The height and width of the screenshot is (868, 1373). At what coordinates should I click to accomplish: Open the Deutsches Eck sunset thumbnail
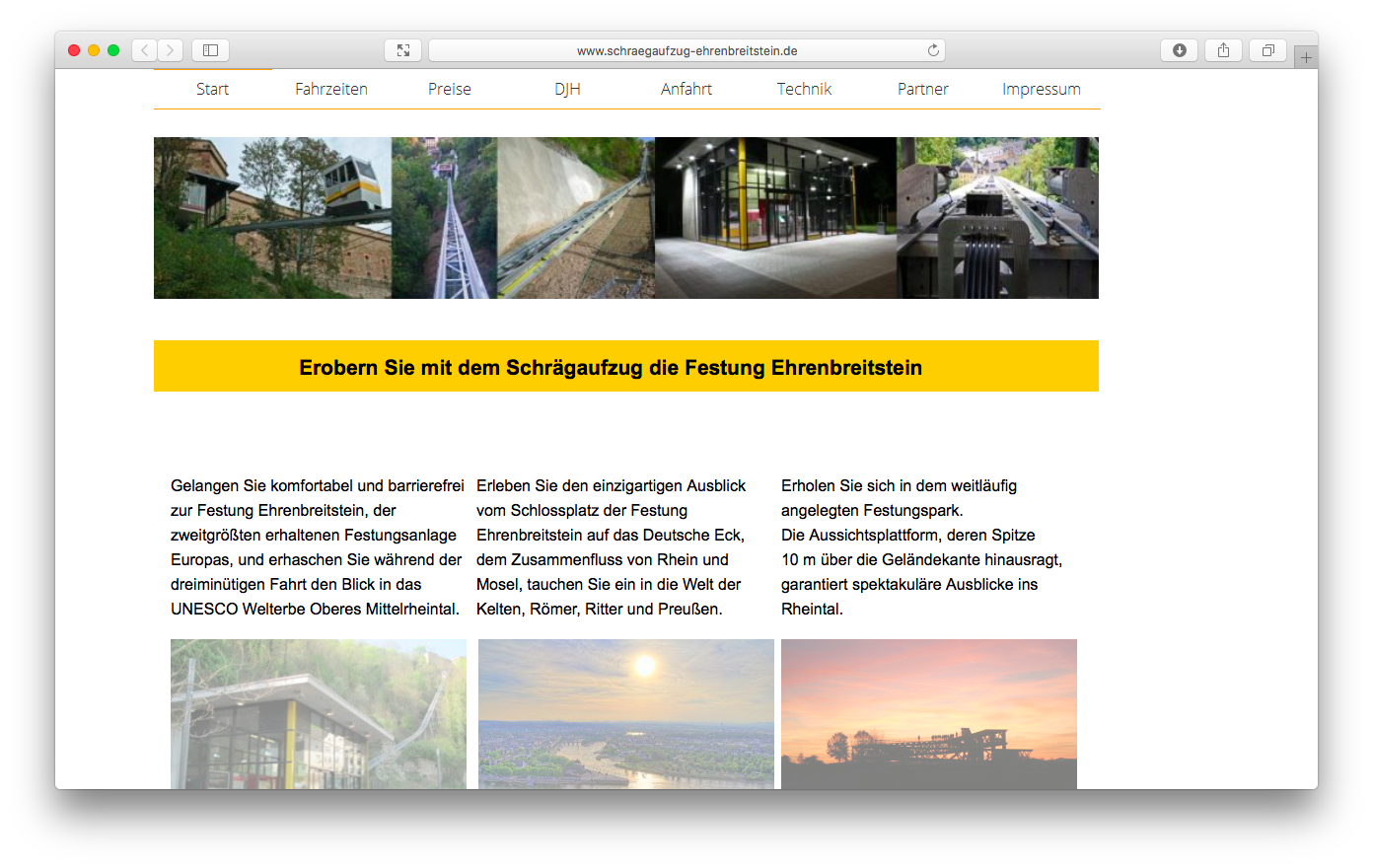(x=626, y=714)
